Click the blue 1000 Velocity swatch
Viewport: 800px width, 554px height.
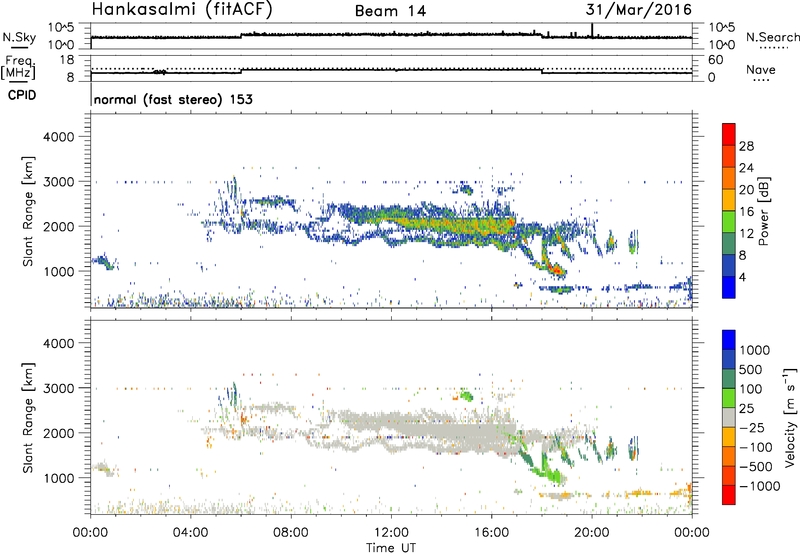click(x=729, y=340)
